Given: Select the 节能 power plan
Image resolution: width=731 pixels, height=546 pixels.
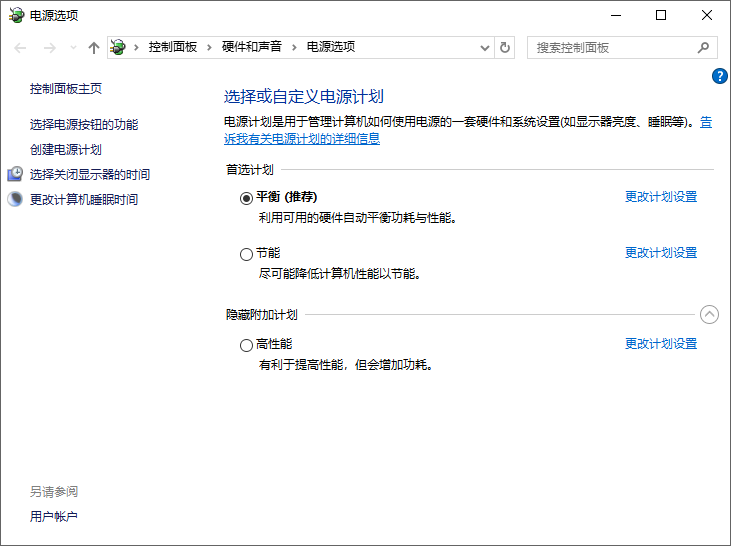Looking at the screenshot, I should coord(247,254).
